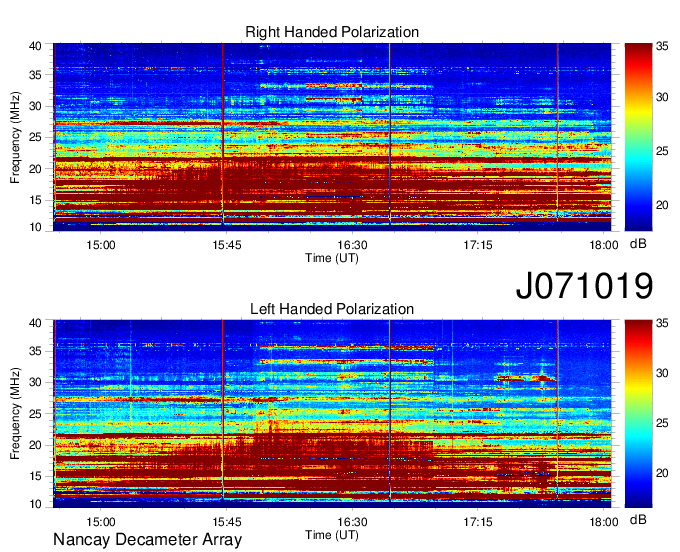Click the 20 MHz tick on upper plot
This screenshot has width=680, height=552.
point(36,169)
